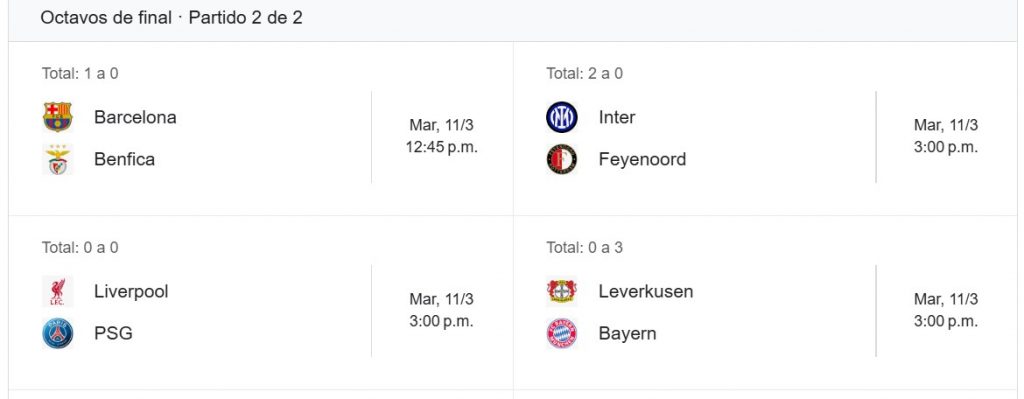The image size is (1024, 399).
Task: Click the PSG club logo
Action: tap(57, 334)
